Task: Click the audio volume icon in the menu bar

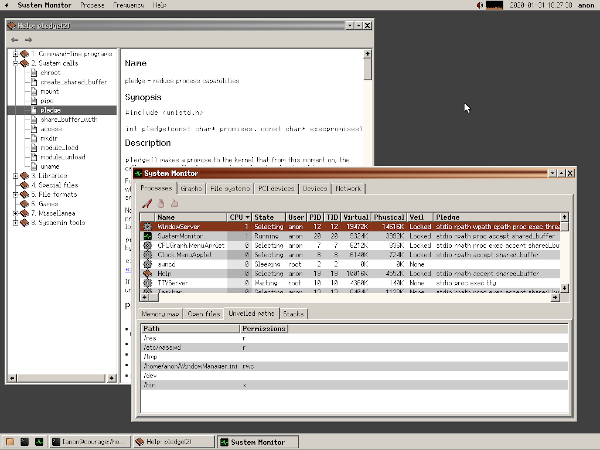Action: click(480, 5)
